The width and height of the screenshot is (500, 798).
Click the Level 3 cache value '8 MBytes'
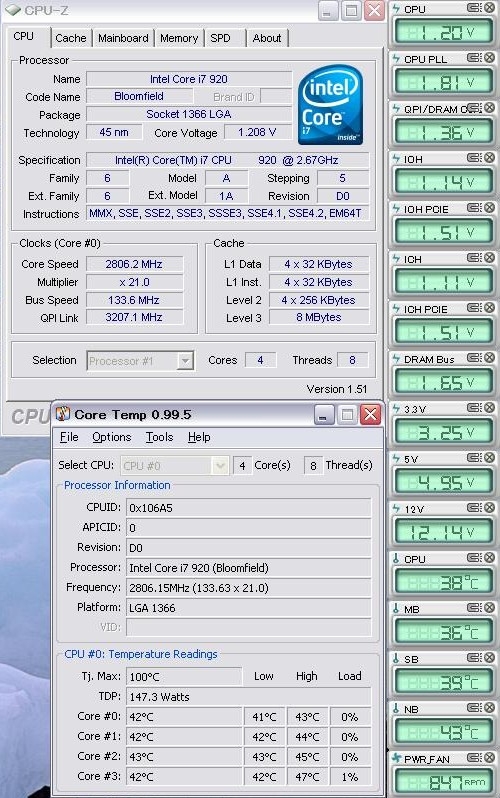(319, 318)
